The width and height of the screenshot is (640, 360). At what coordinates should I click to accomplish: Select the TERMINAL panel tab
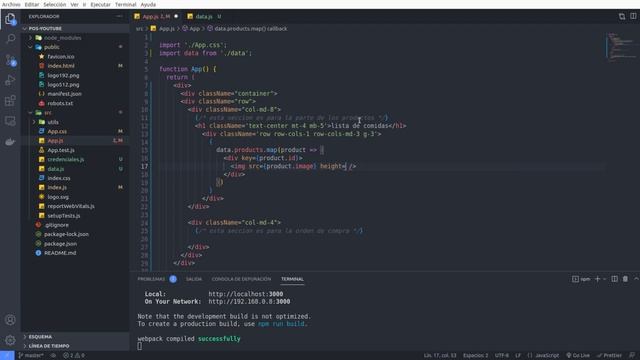292,279
